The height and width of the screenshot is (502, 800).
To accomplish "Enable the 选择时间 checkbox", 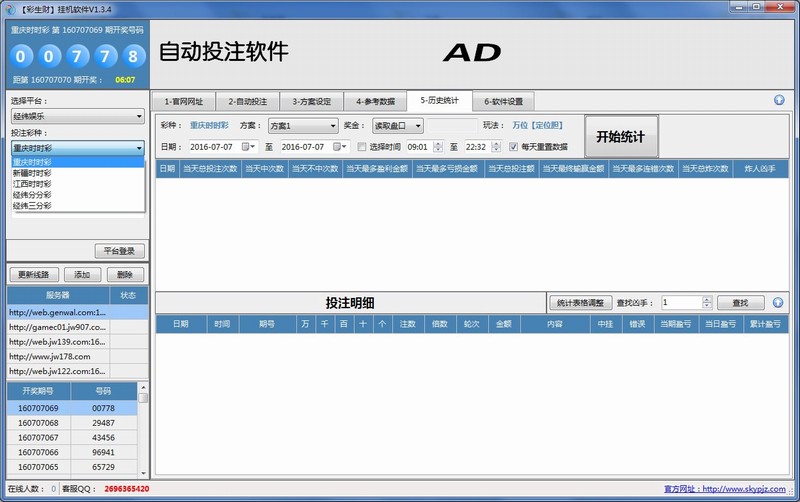I will click(x=361, y=147).
